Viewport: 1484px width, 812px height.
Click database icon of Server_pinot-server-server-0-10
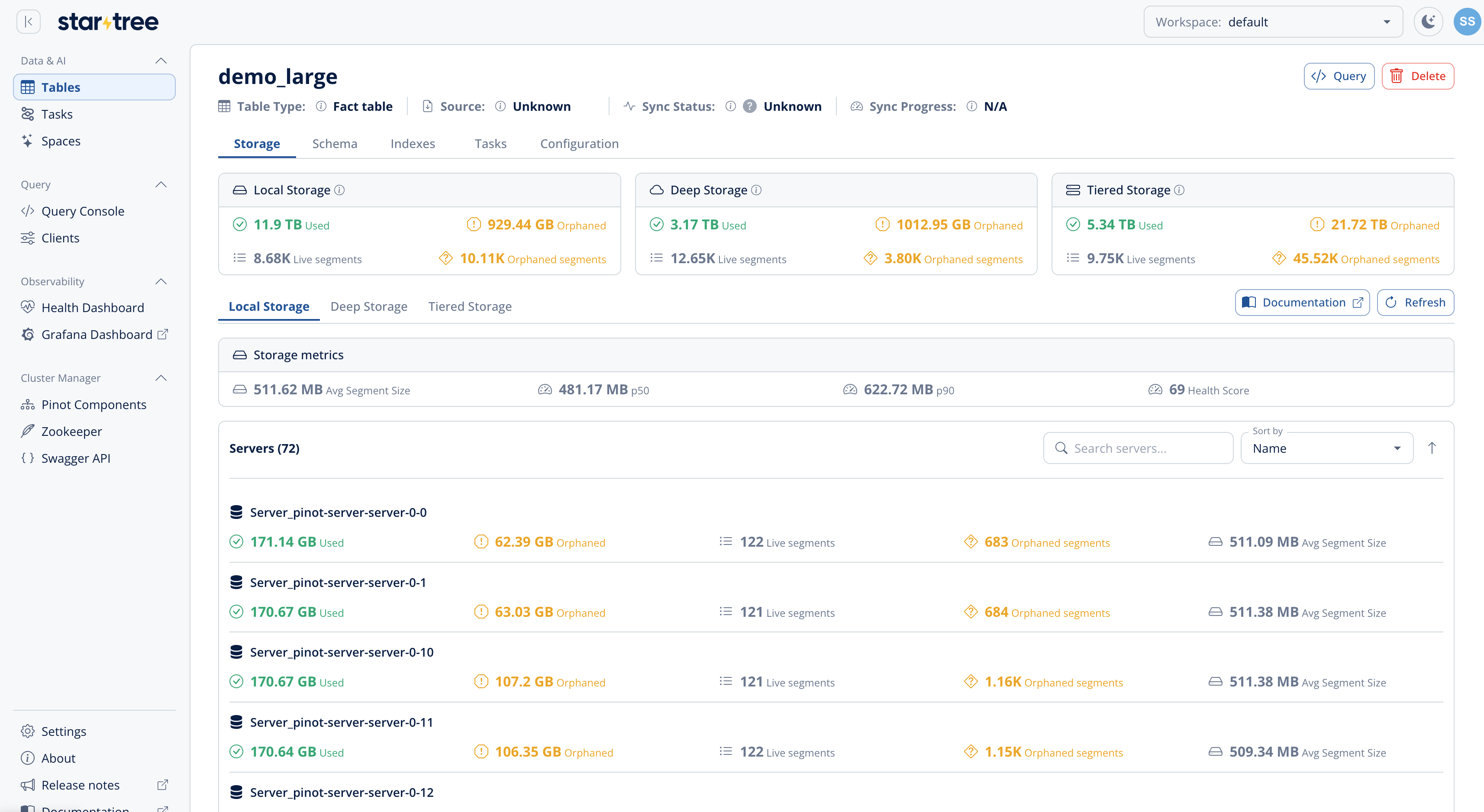point(236,652)
